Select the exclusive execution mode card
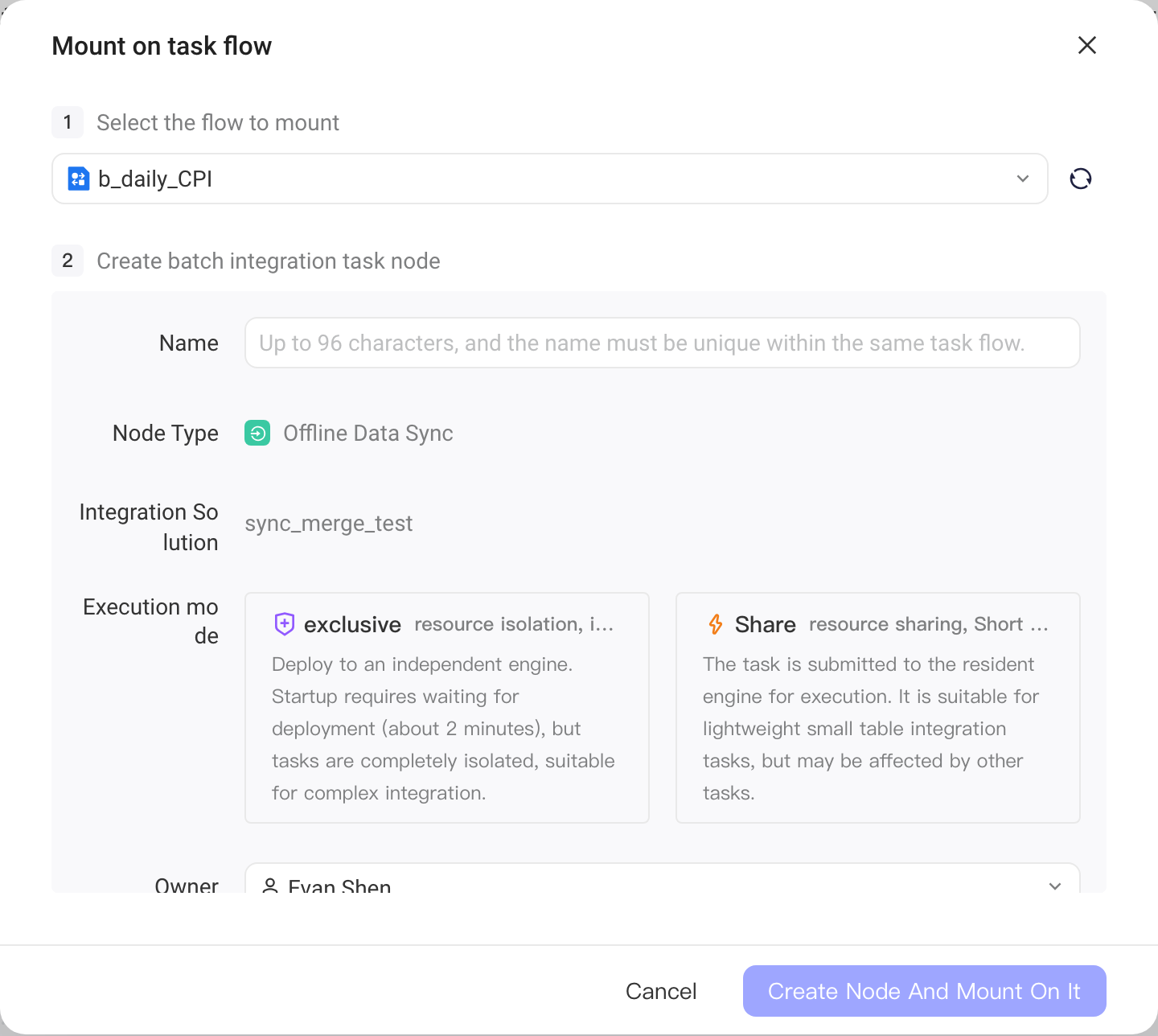This screenshot has width=1158, height=1036. point(447,708)
